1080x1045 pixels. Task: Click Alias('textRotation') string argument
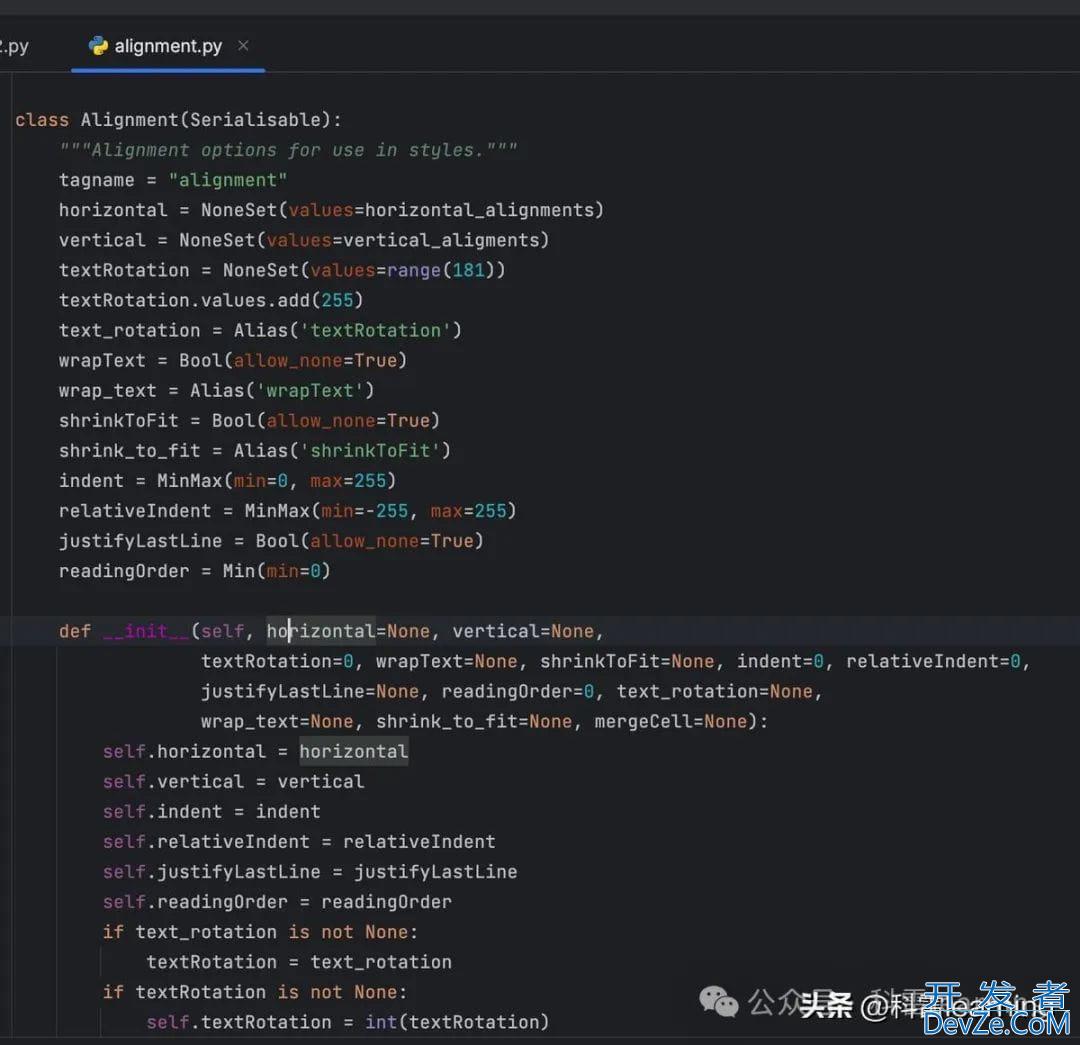click(x=376, y=330)
